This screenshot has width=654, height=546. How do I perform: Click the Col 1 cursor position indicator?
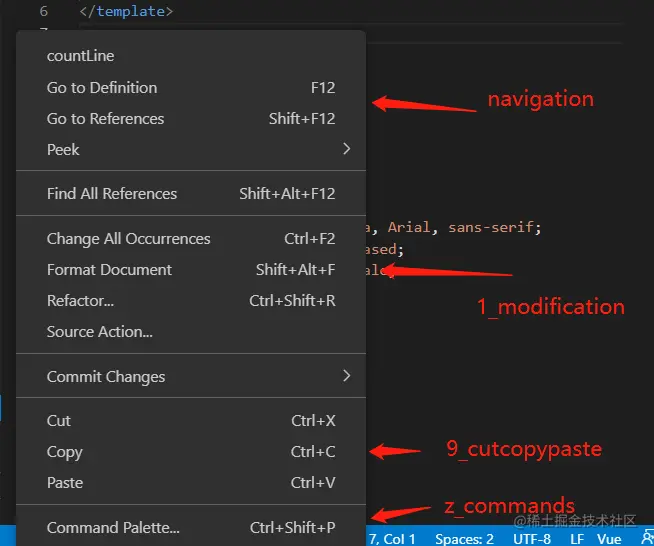[x=392, y=538]
